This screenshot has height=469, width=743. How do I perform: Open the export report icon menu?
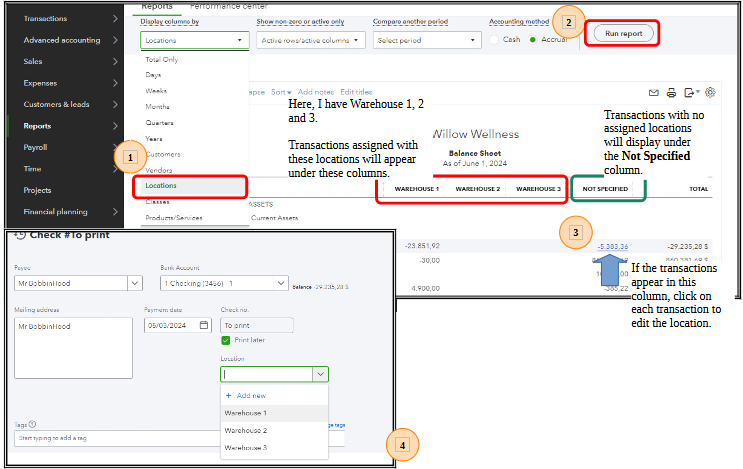pos(691,93)
